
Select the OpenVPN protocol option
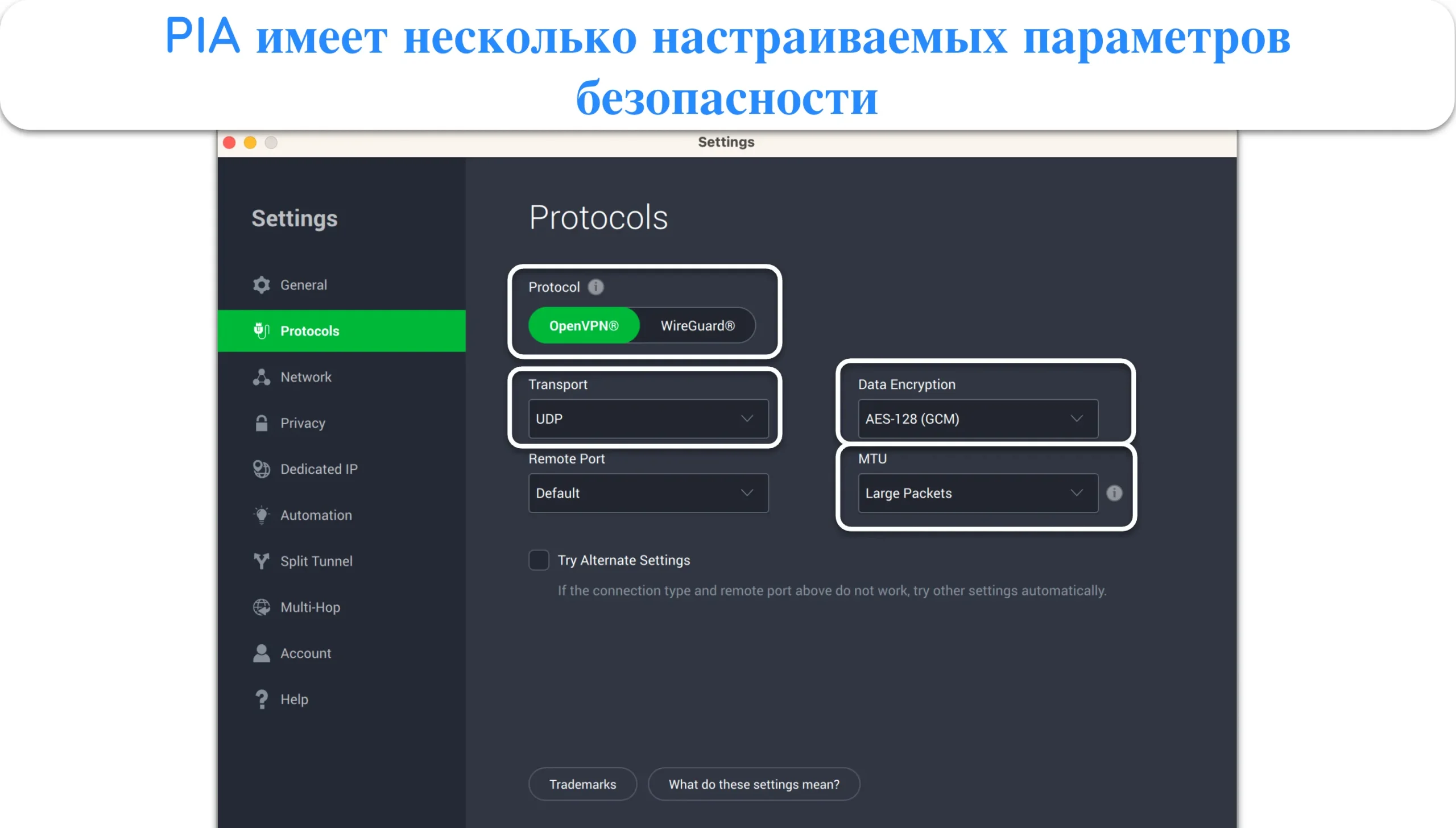coord(584,326)
